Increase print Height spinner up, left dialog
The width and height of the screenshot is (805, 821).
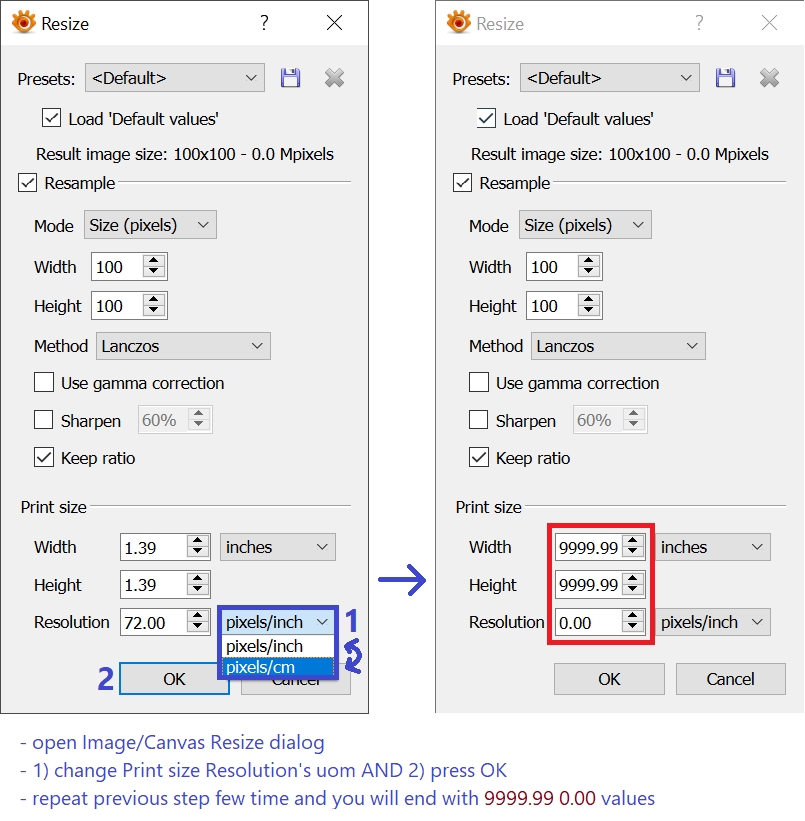click(x=197, y=579)
